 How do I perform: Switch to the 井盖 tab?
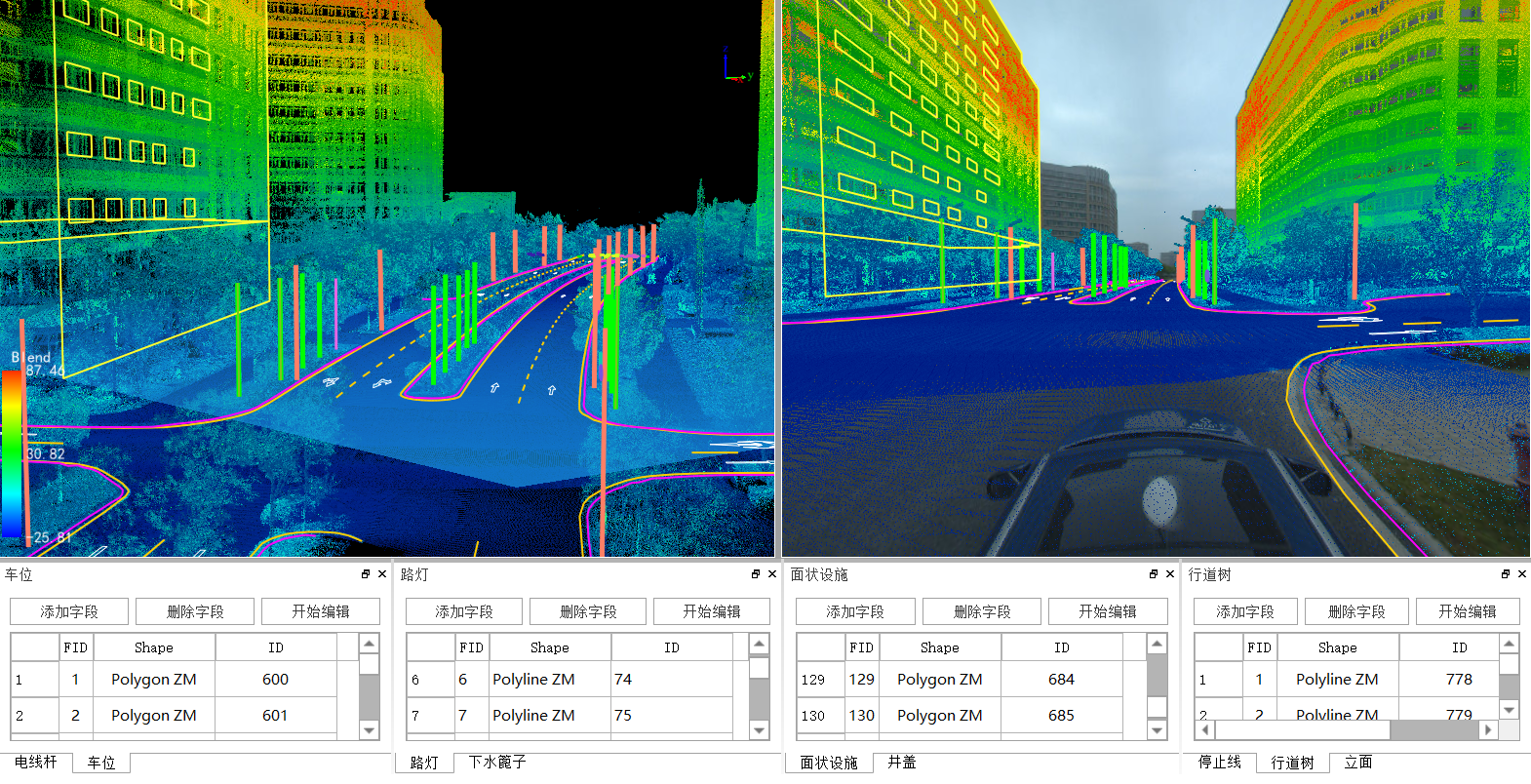tap(902, 763)
